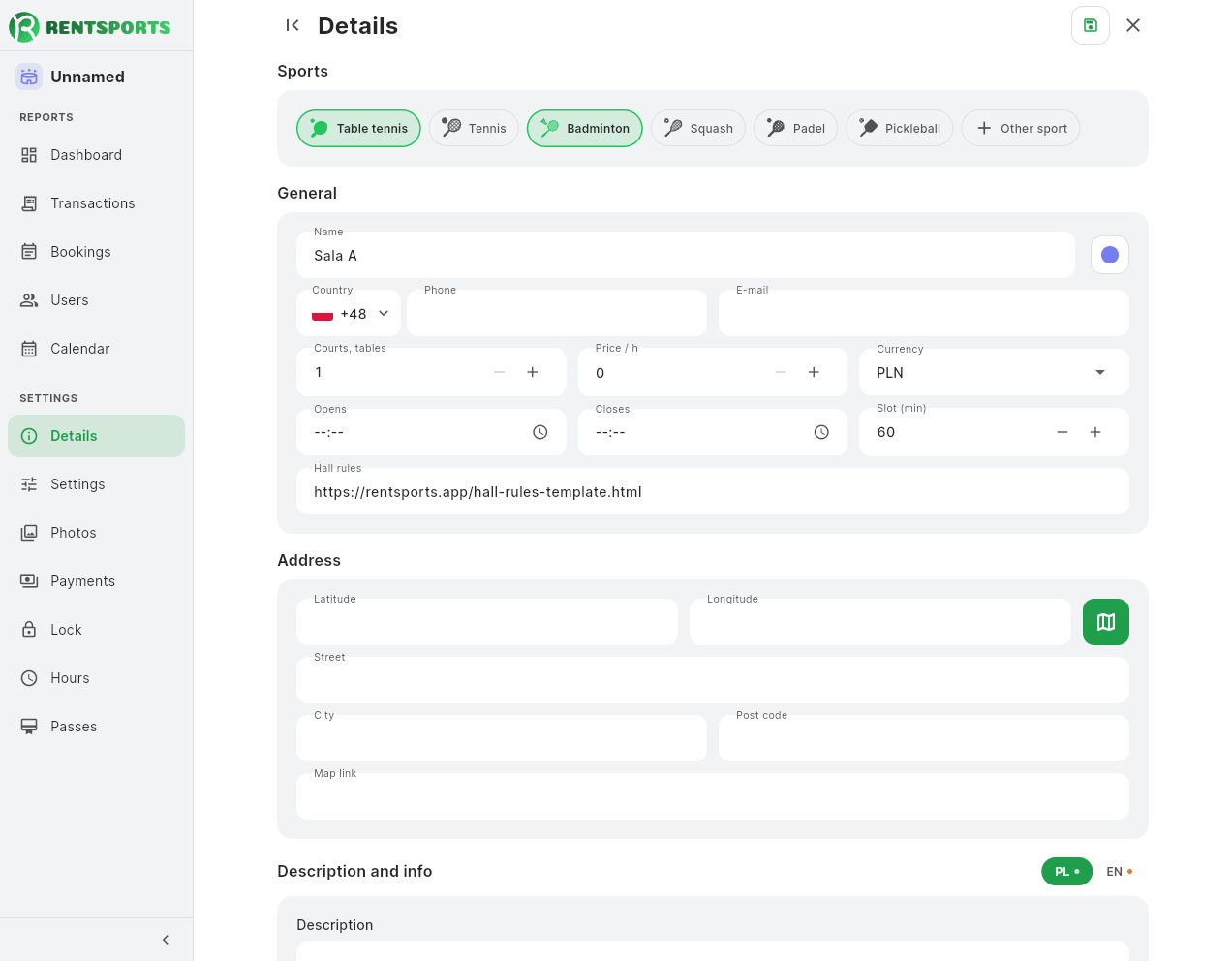
Task: Click the Name input field
Action: pyautogui.click(x=686, y=255)
